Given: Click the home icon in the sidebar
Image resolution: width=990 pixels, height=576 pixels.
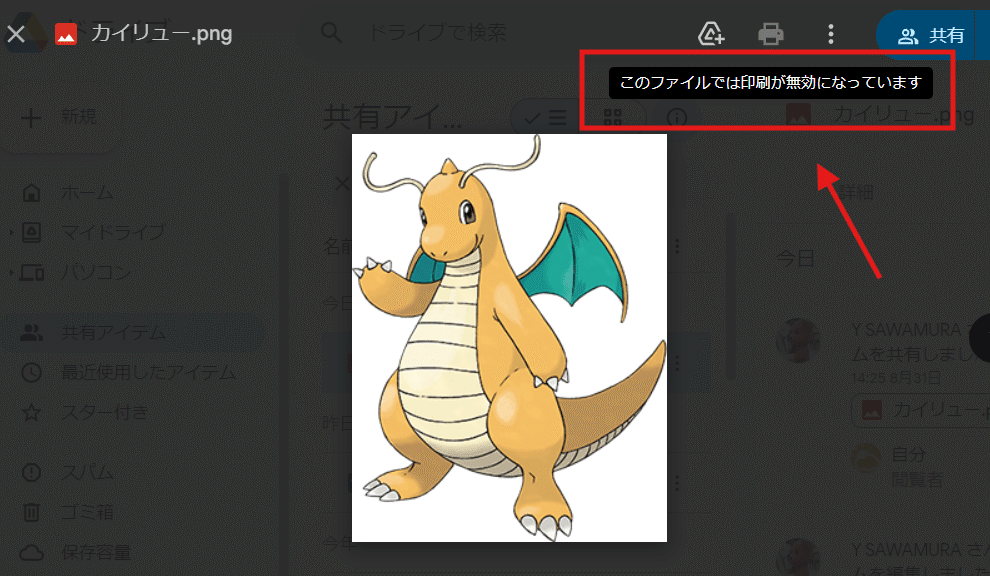Looking at the screenshot, I should point(32,193).
